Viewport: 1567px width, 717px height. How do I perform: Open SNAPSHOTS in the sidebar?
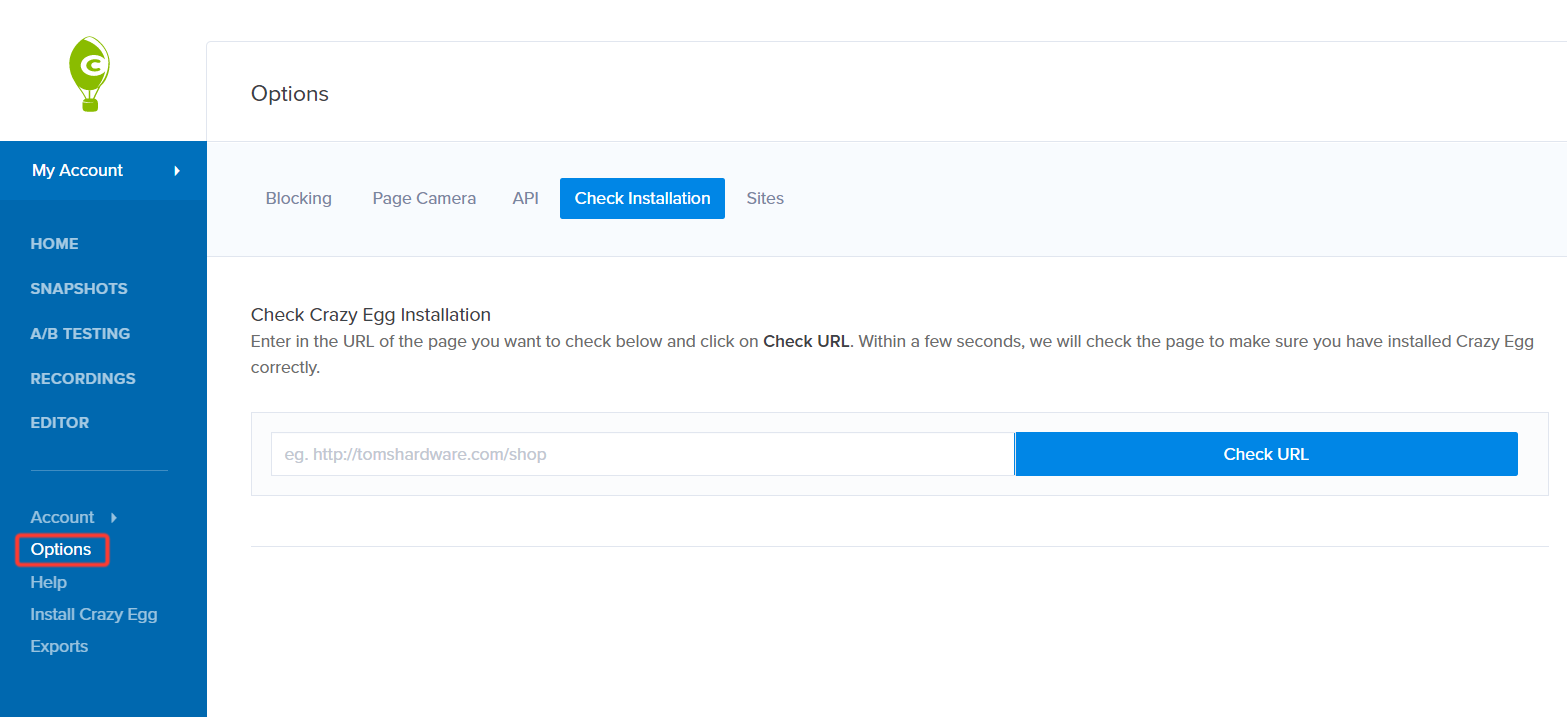pos(79,288)
